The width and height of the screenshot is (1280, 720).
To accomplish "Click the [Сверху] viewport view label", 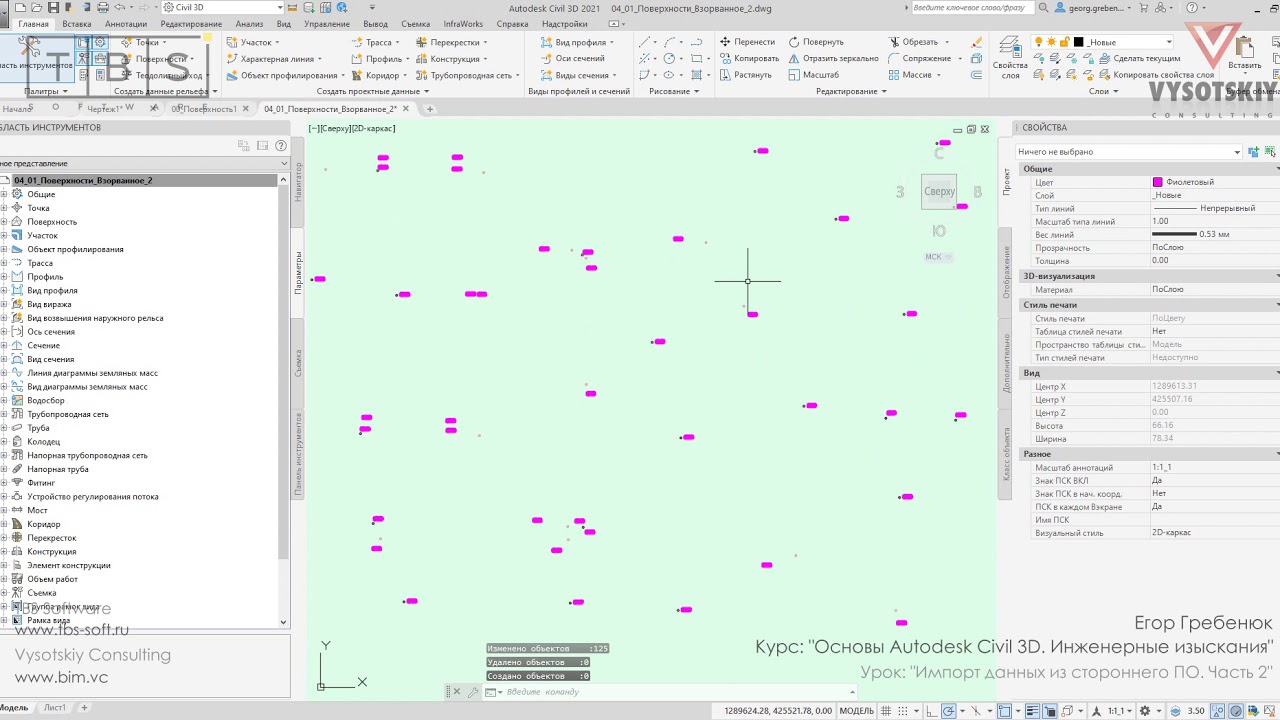I will coord(337,129).
